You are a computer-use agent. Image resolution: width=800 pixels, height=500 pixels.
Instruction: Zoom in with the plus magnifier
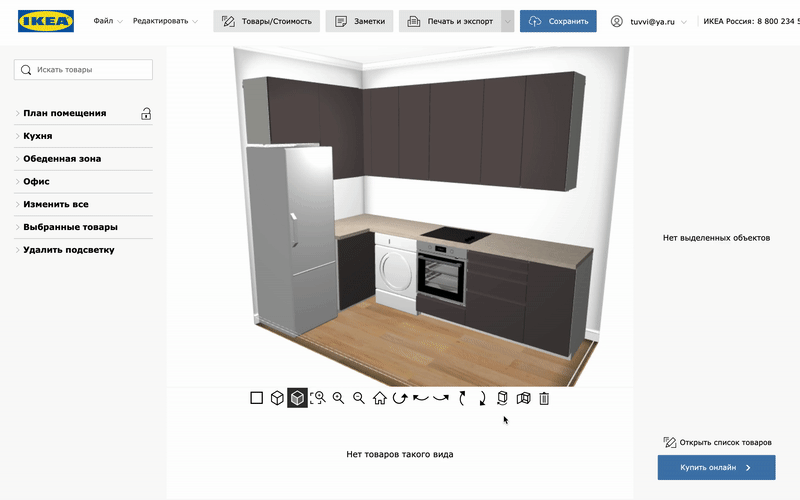click(338, 398)
